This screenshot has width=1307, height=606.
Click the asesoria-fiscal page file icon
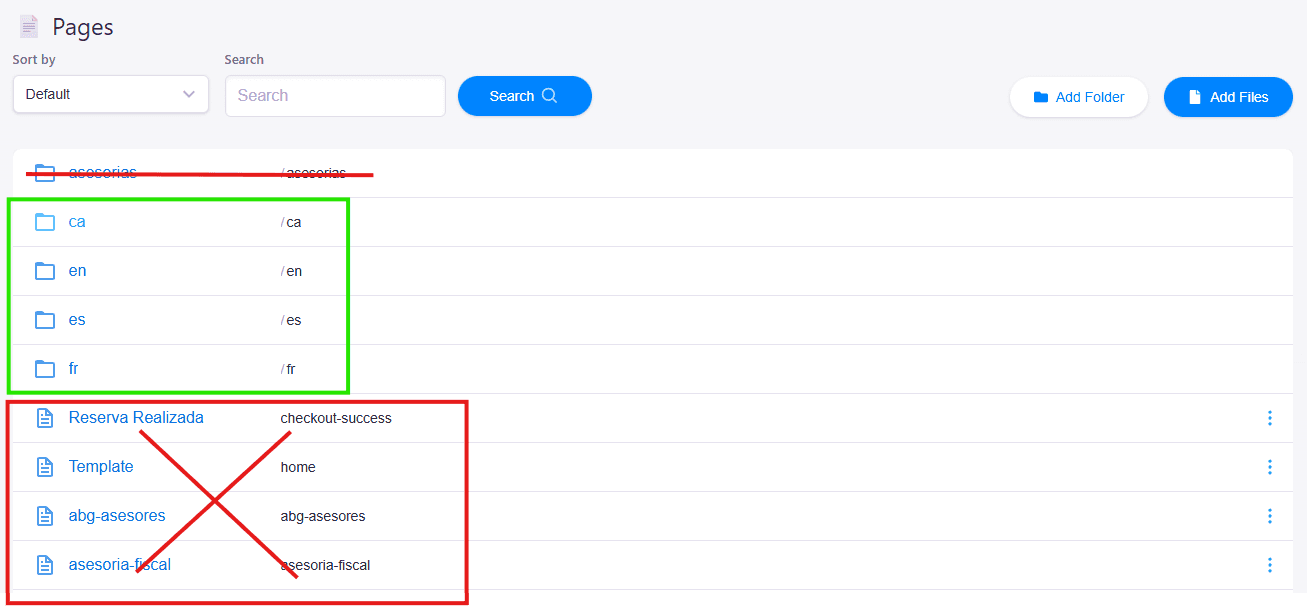coord(45,565)
